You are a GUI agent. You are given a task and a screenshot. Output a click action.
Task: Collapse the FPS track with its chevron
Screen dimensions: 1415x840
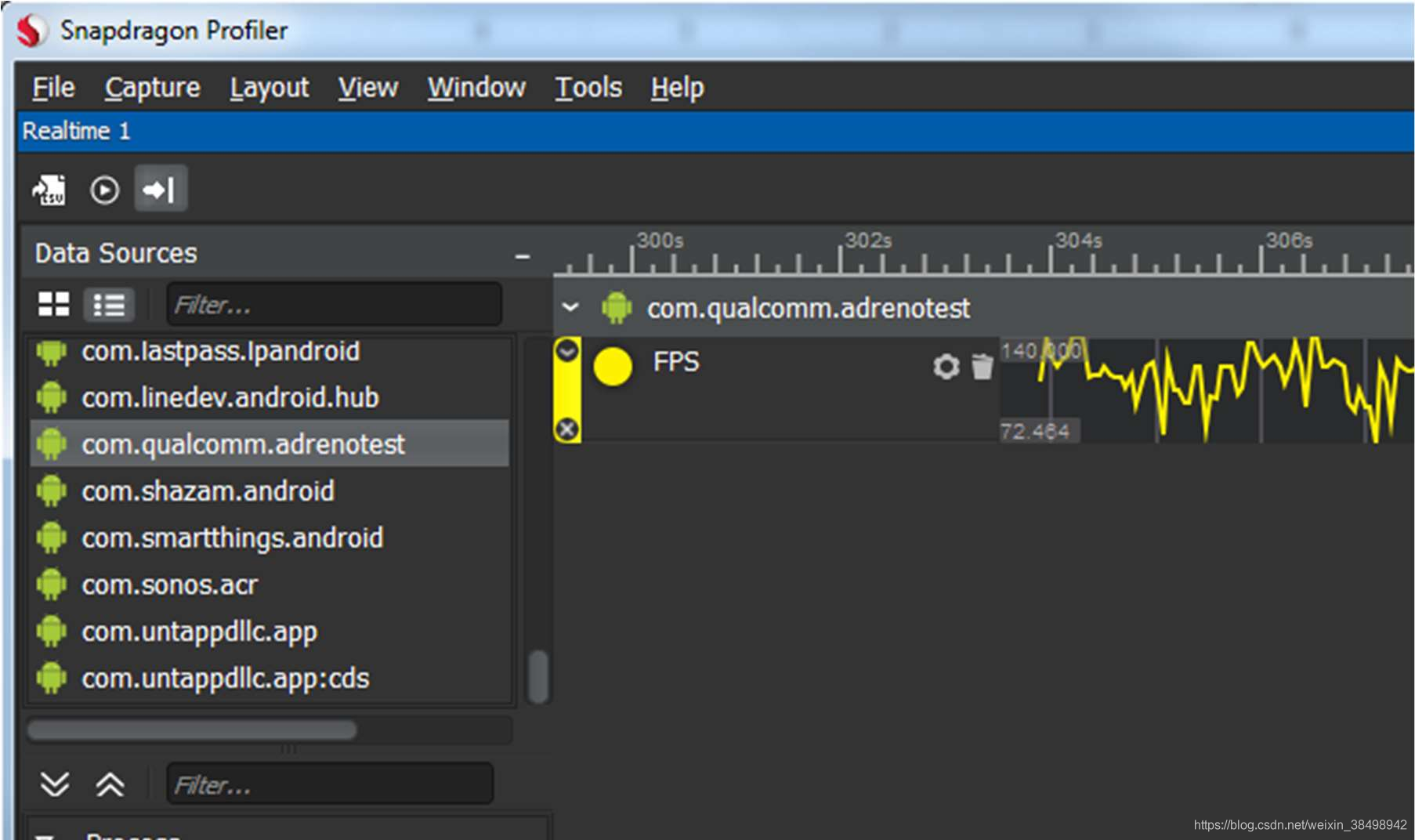(x=567, y=351)
